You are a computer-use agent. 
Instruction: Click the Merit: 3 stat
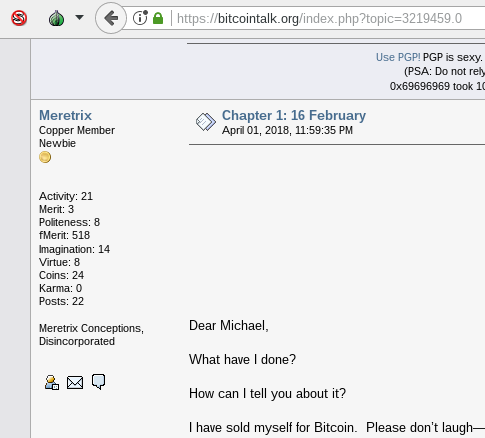[x=56, y=209]
